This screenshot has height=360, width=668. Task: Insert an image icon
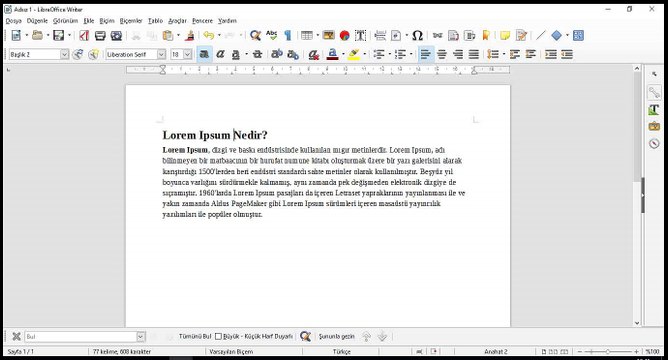coord(328,35)
